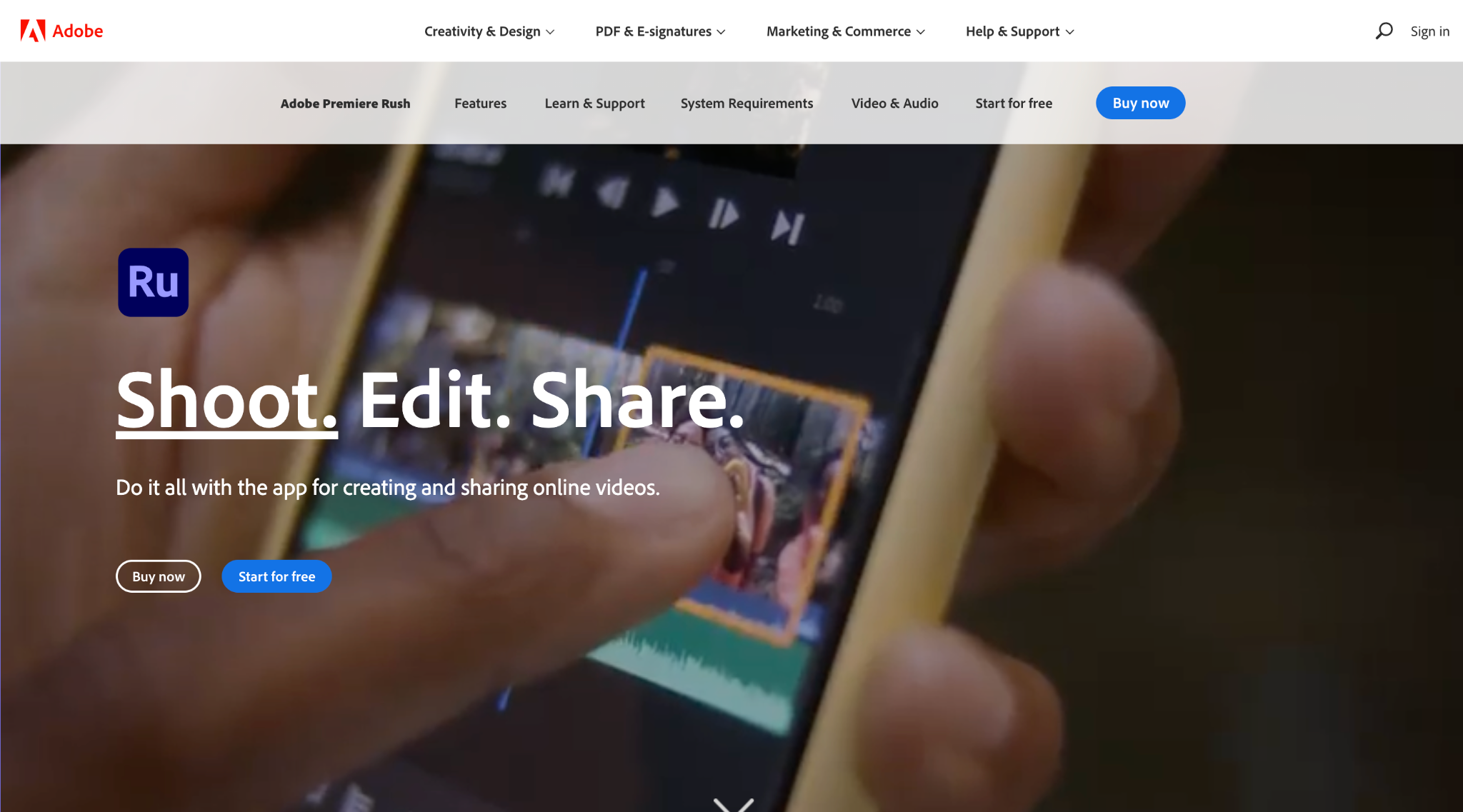Click the Sign in link

(x=1430, y=31)
